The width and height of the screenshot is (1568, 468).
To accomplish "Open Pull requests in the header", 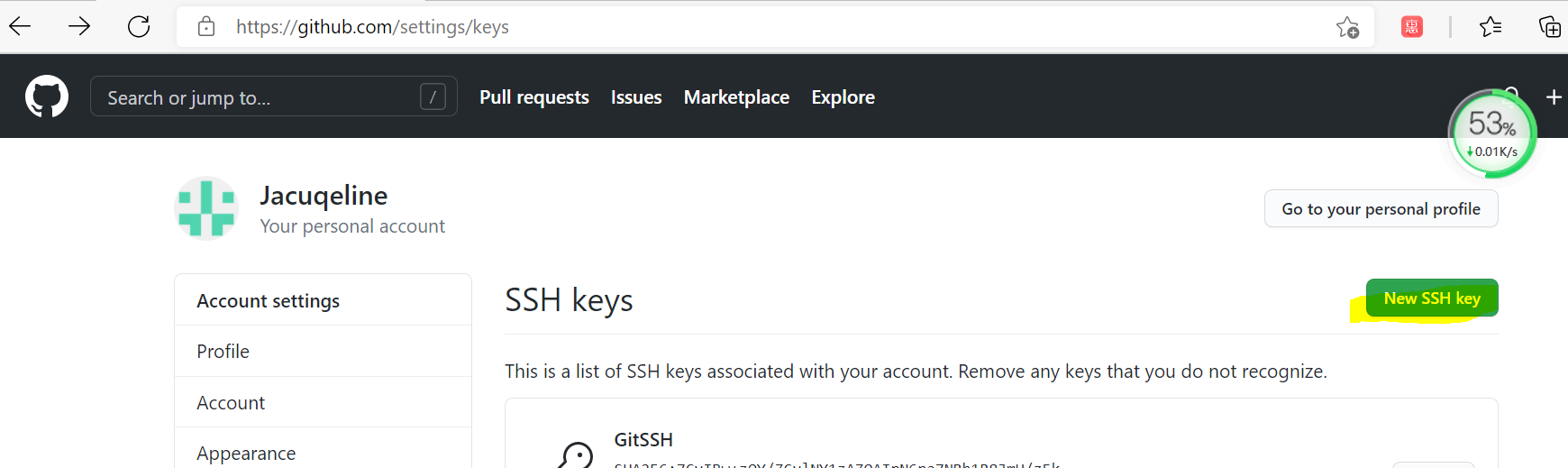I will (534, 97).
